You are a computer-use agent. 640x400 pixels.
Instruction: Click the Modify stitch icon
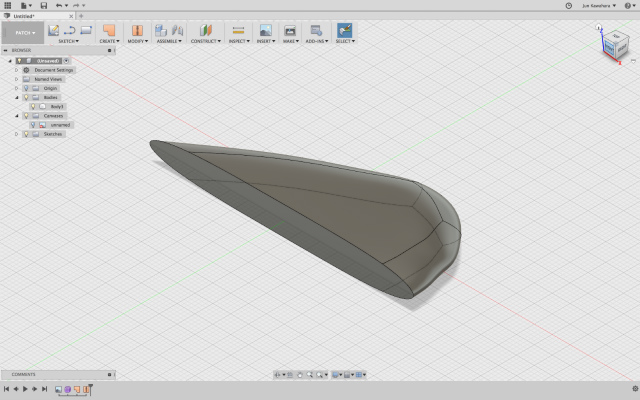click(137, 30)
